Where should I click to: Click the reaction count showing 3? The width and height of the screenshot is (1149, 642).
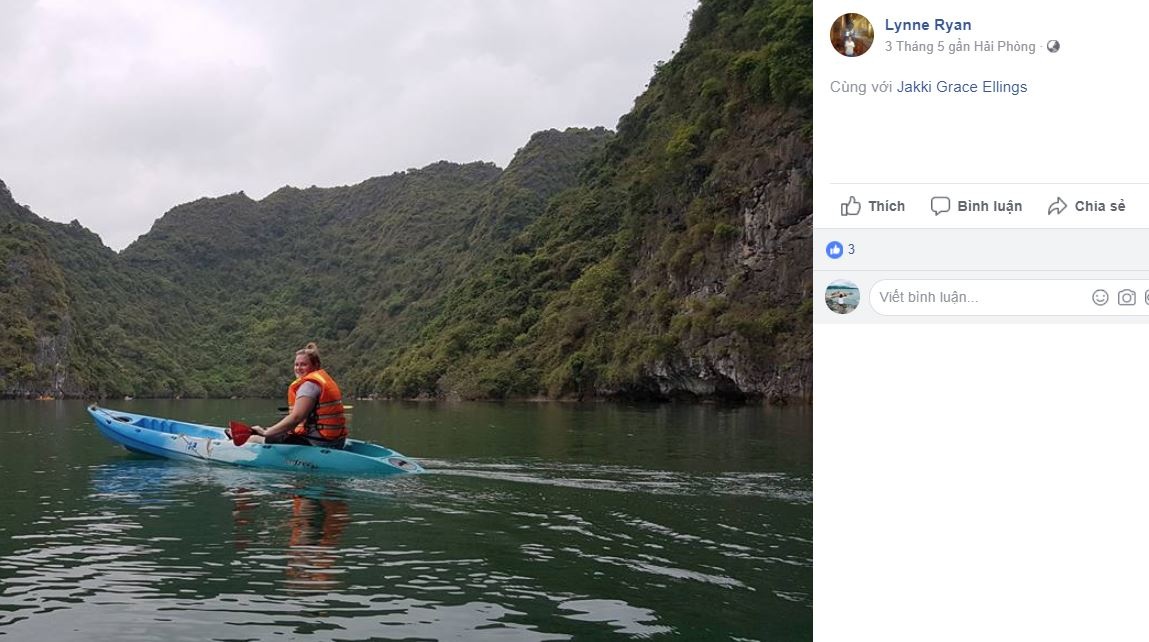[x=850, y=249]
